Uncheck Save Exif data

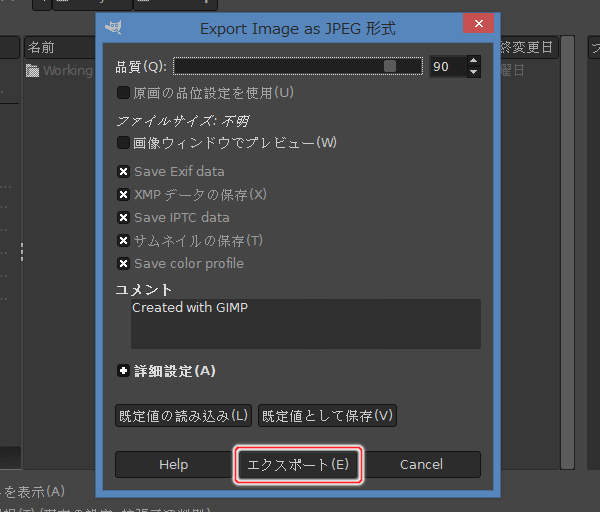123,171
